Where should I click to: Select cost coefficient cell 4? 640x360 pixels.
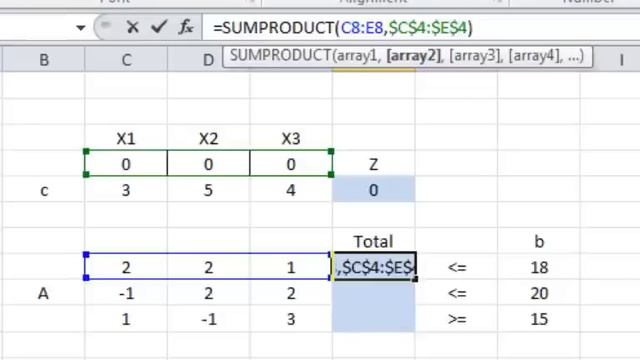click(x=291, y=189)
